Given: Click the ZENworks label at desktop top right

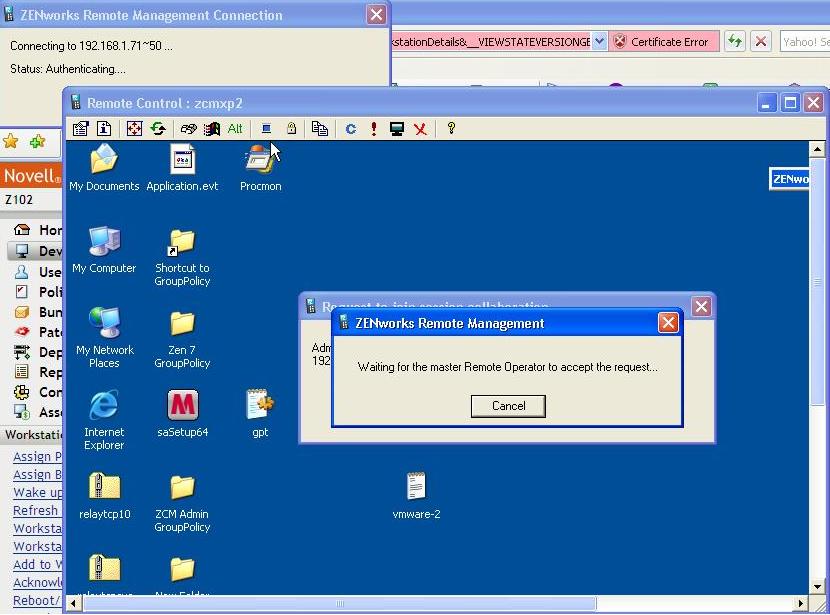Looking at the screenshot, I should [789, 179].
